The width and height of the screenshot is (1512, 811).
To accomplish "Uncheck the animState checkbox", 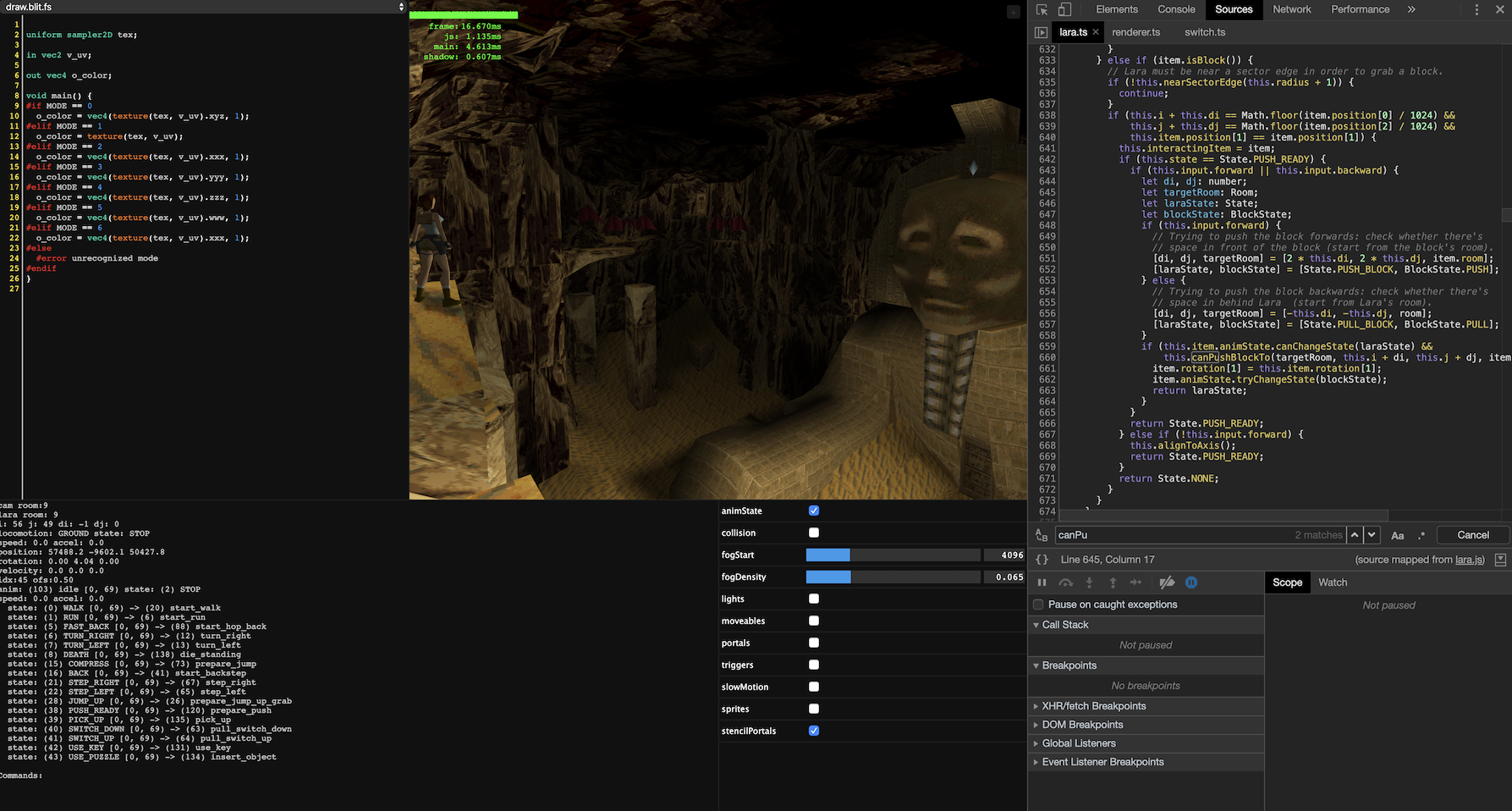I will [x=814, y=510].
